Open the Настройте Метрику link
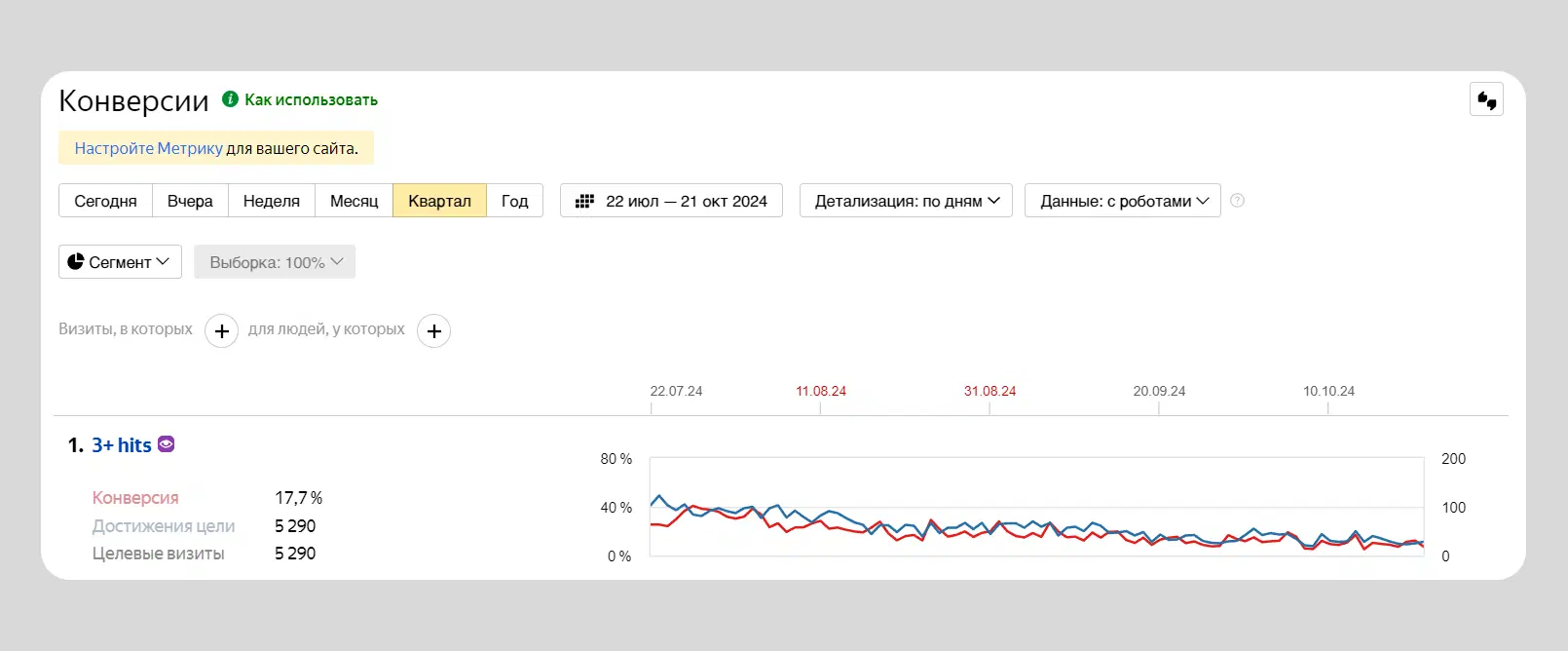 coord(148,148)
